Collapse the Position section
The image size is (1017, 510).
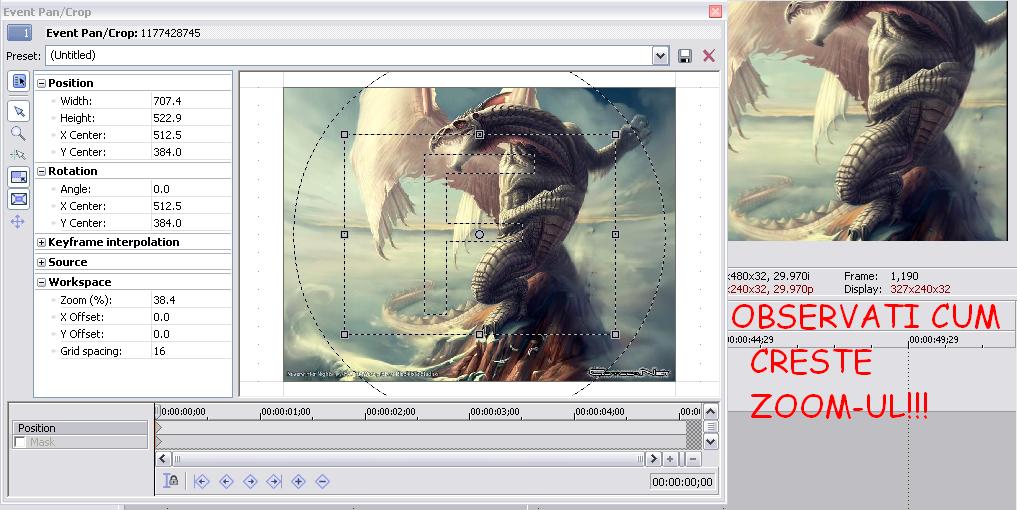click(42, 83)
